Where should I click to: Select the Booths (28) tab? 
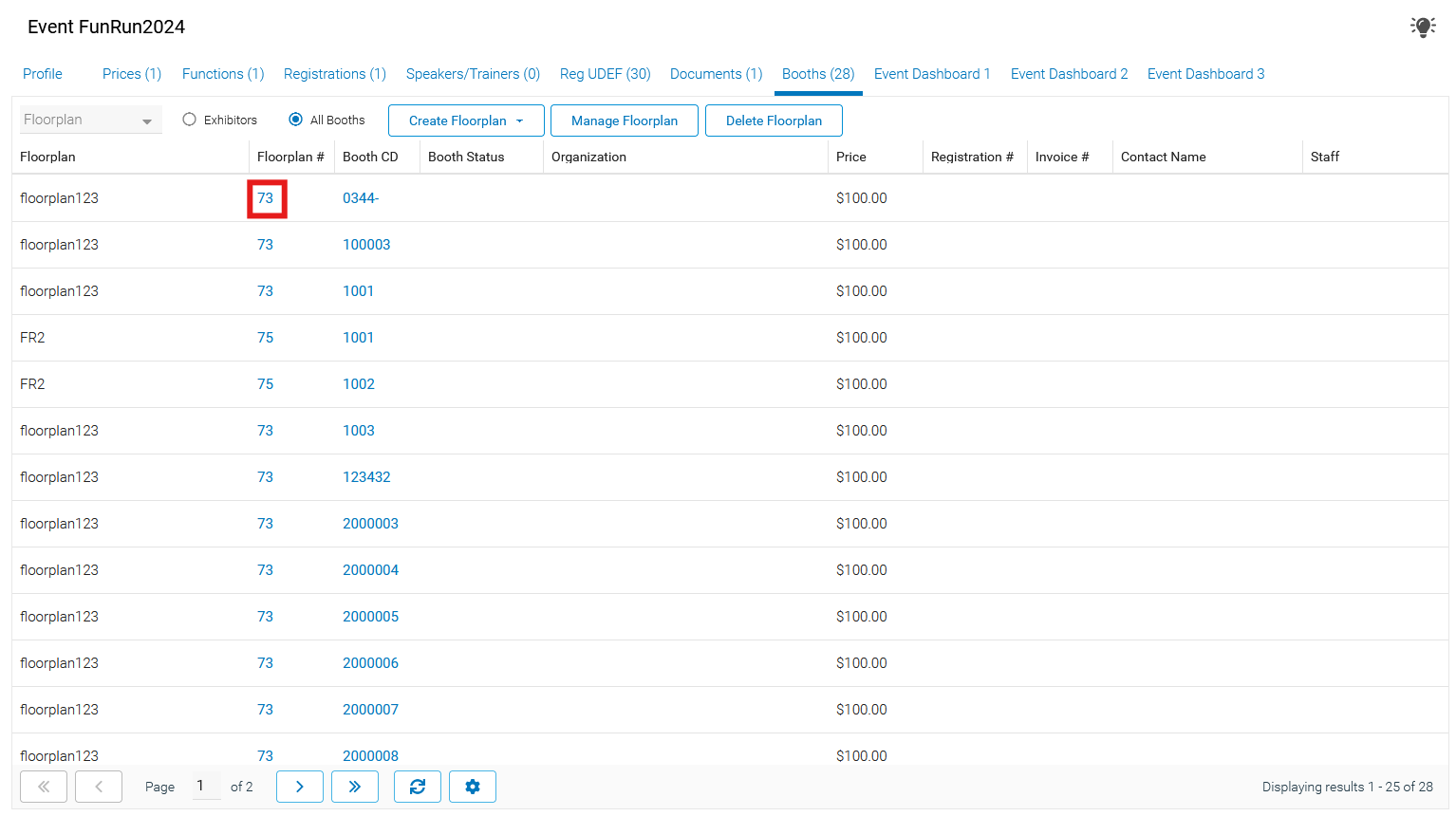(818, 74)
